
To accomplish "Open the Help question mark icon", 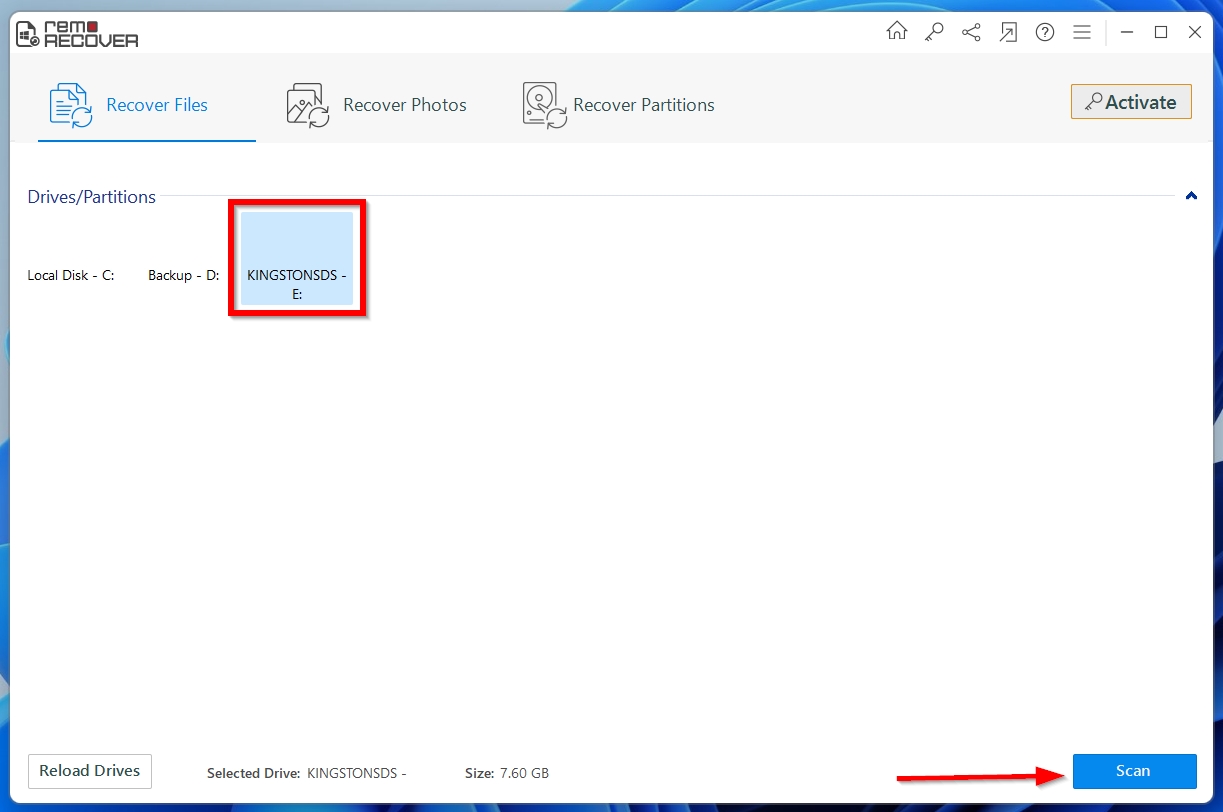I will pos(1045,32).
